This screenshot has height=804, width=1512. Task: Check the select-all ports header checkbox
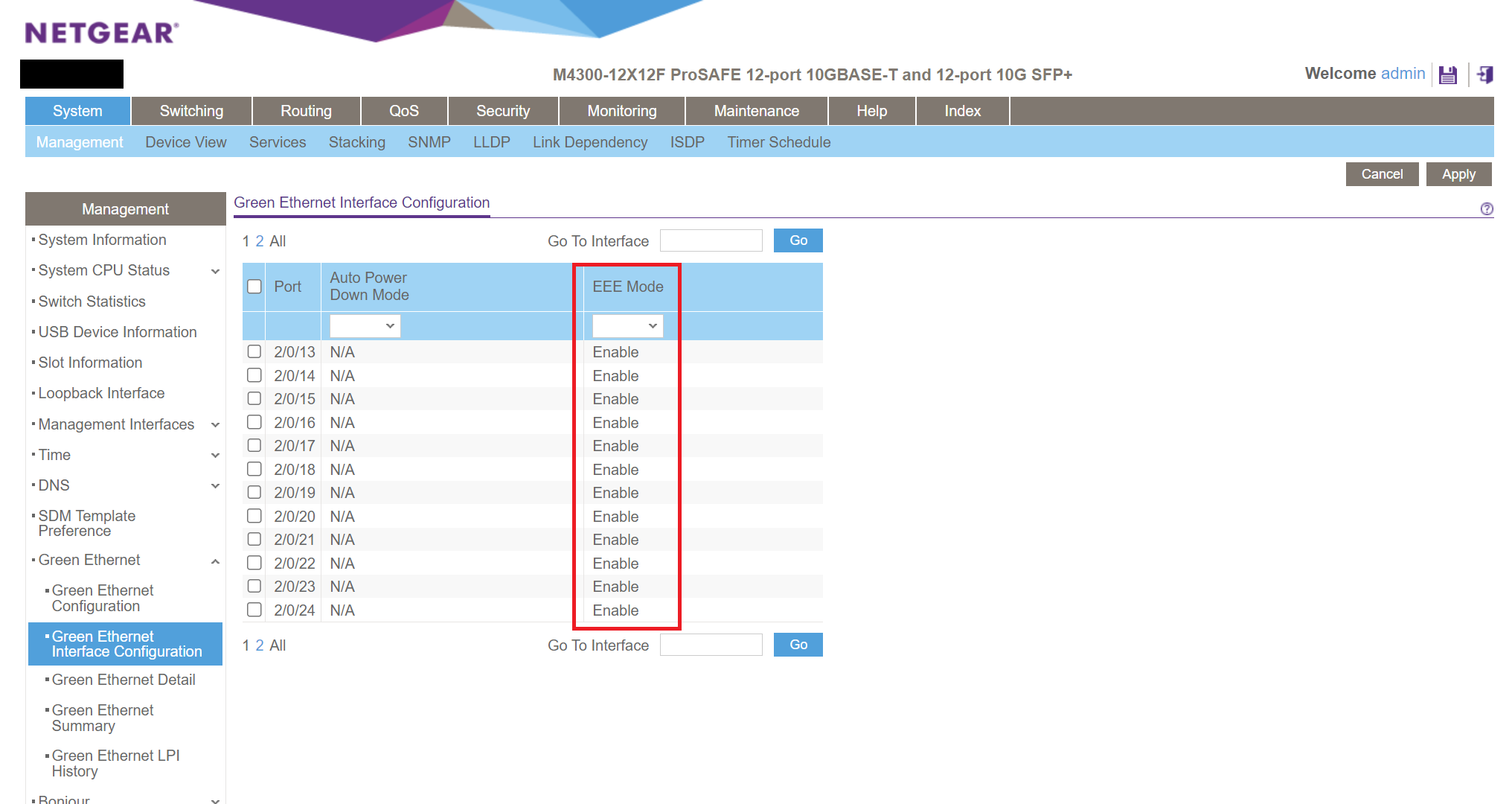(x=254, y=287)
